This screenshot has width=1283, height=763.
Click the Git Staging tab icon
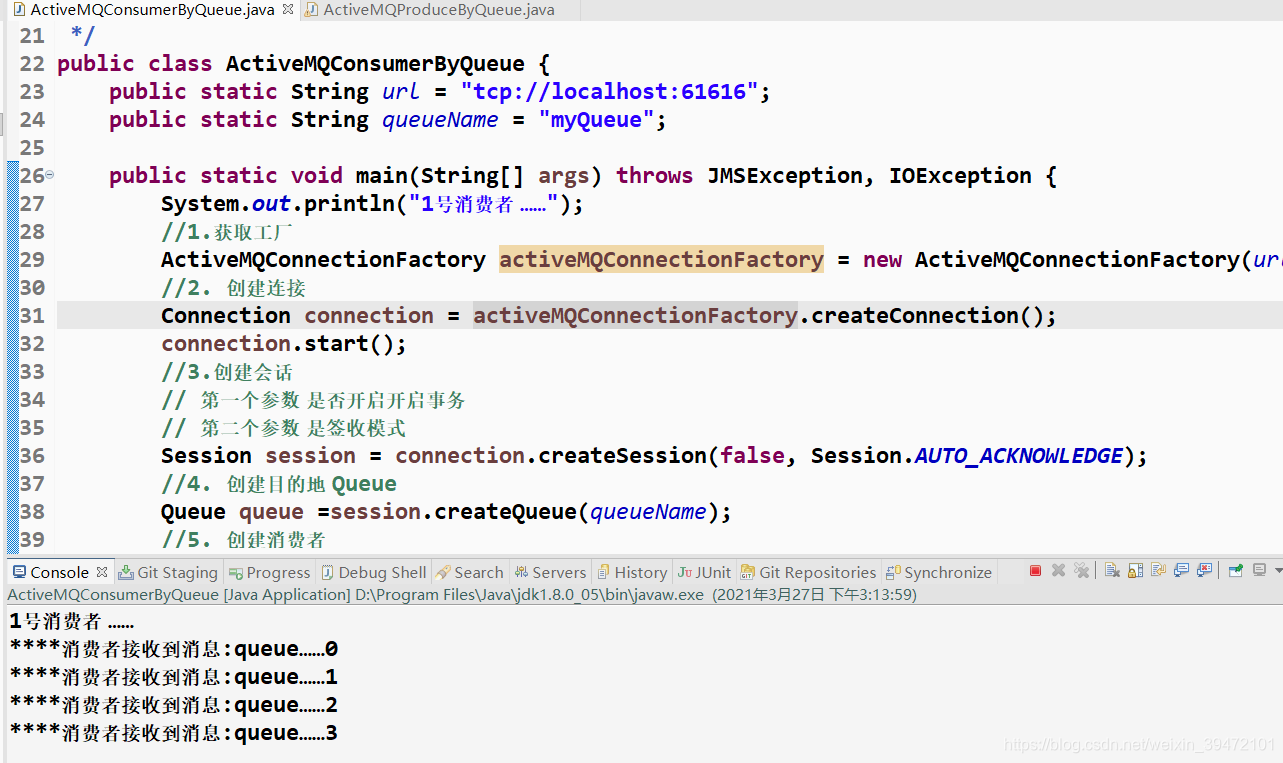click(x=125, y=572)
